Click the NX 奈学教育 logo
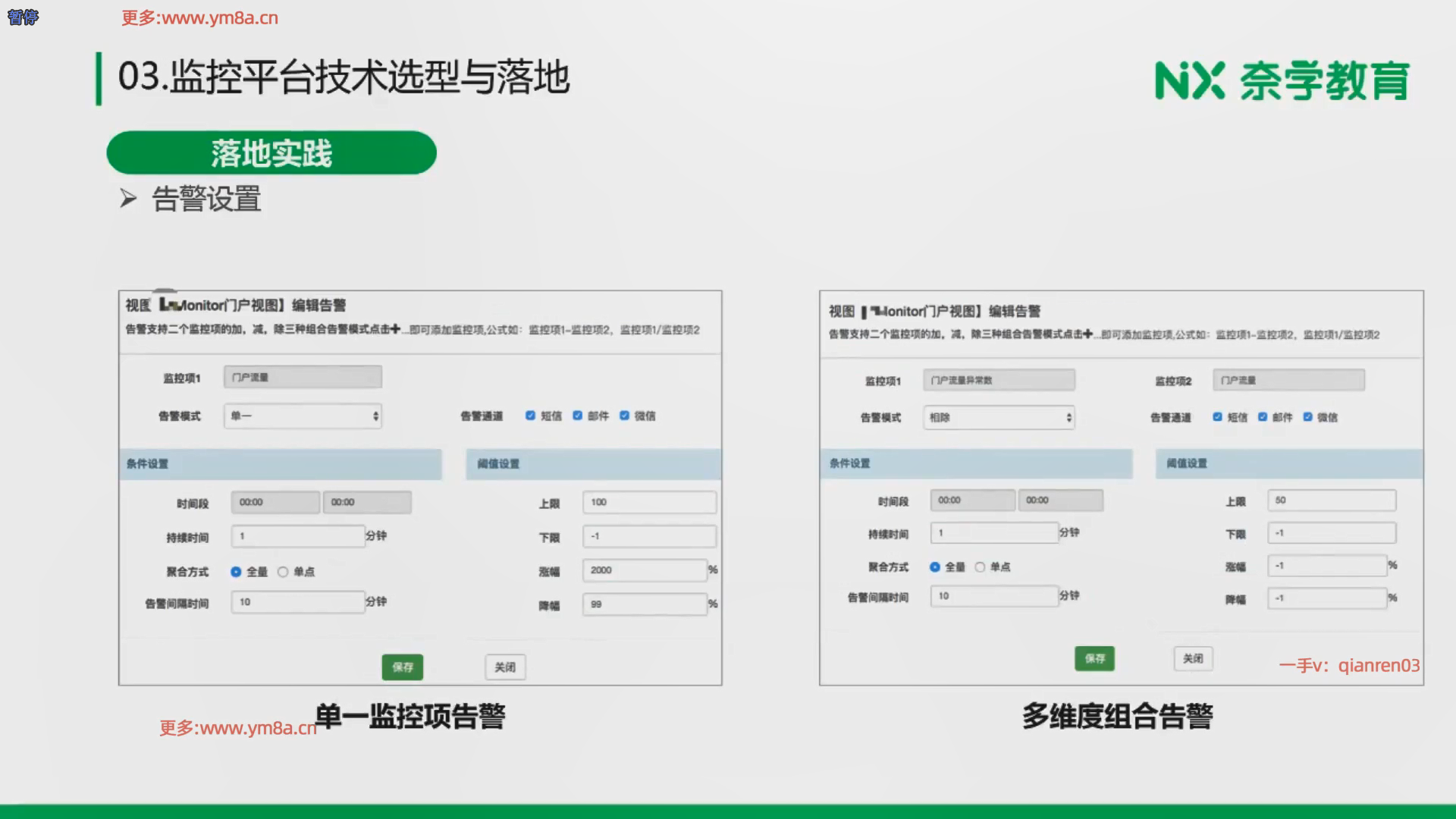Viewport: 1456px width, 819px height. pyautogui.click(x=1282, y=80)
